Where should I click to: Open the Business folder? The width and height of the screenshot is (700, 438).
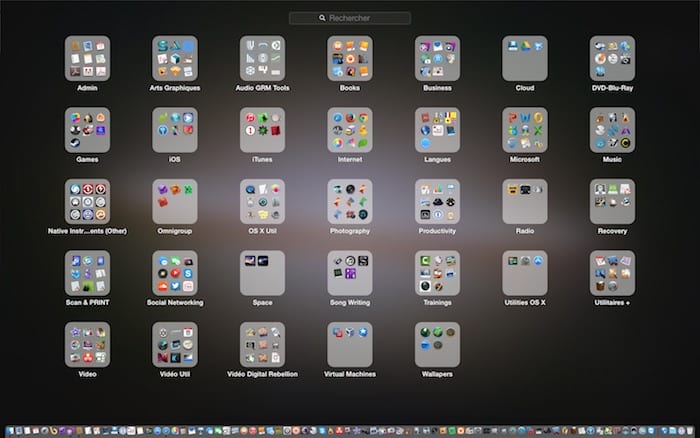coord(438,58)
